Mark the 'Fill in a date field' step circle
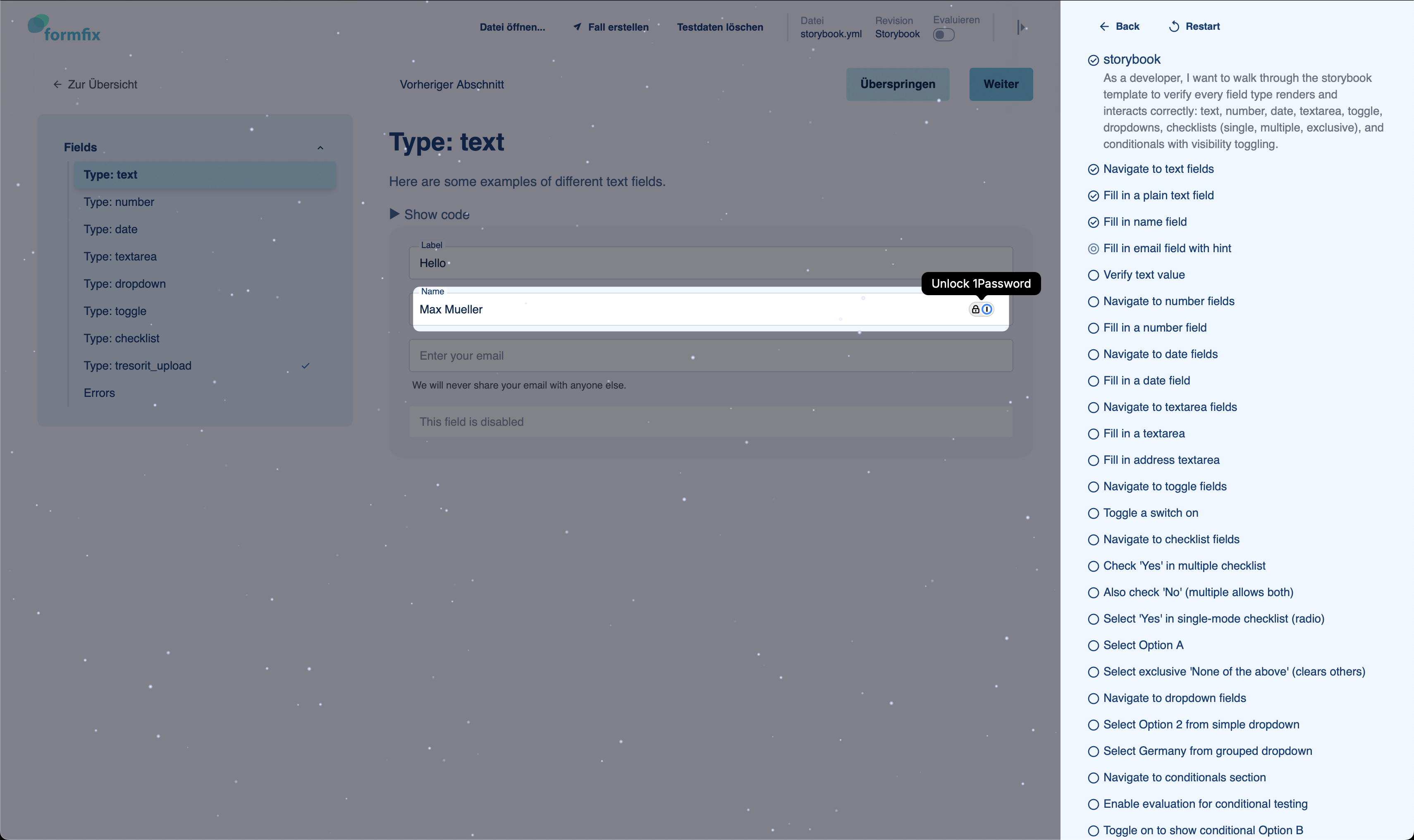Screen dimensions: 1414x840 (x=1094, y=380)
